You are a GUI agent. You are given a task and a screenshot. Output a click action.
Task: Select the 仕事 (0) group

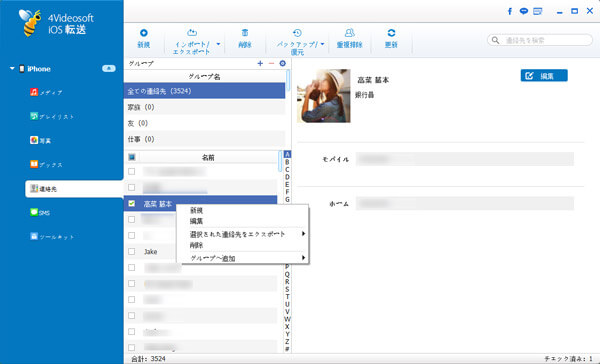coord(204,139)
